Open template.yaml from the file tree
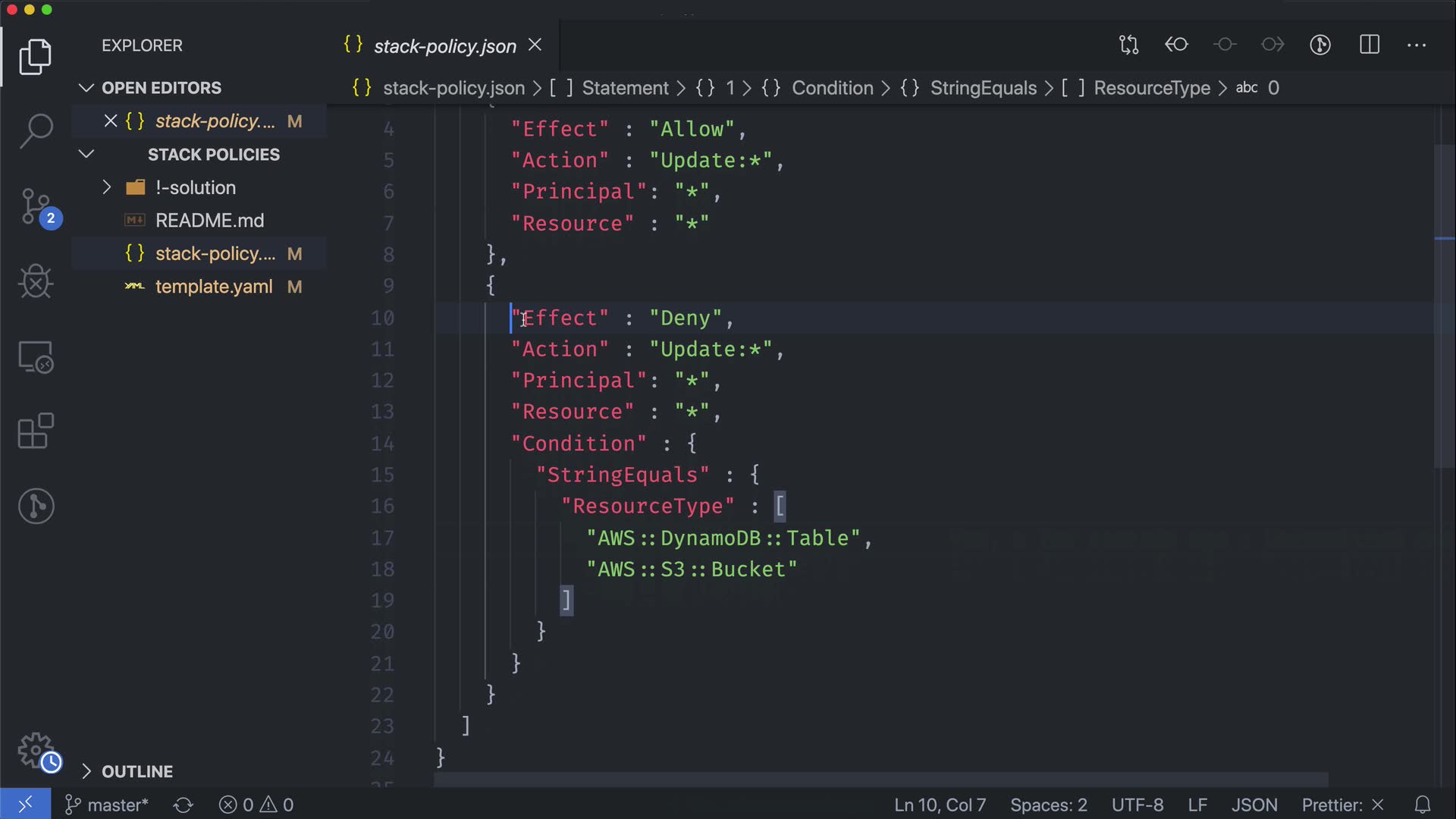Image resolution: width=1456 pixels, height=819 pixels. (213, 287)
